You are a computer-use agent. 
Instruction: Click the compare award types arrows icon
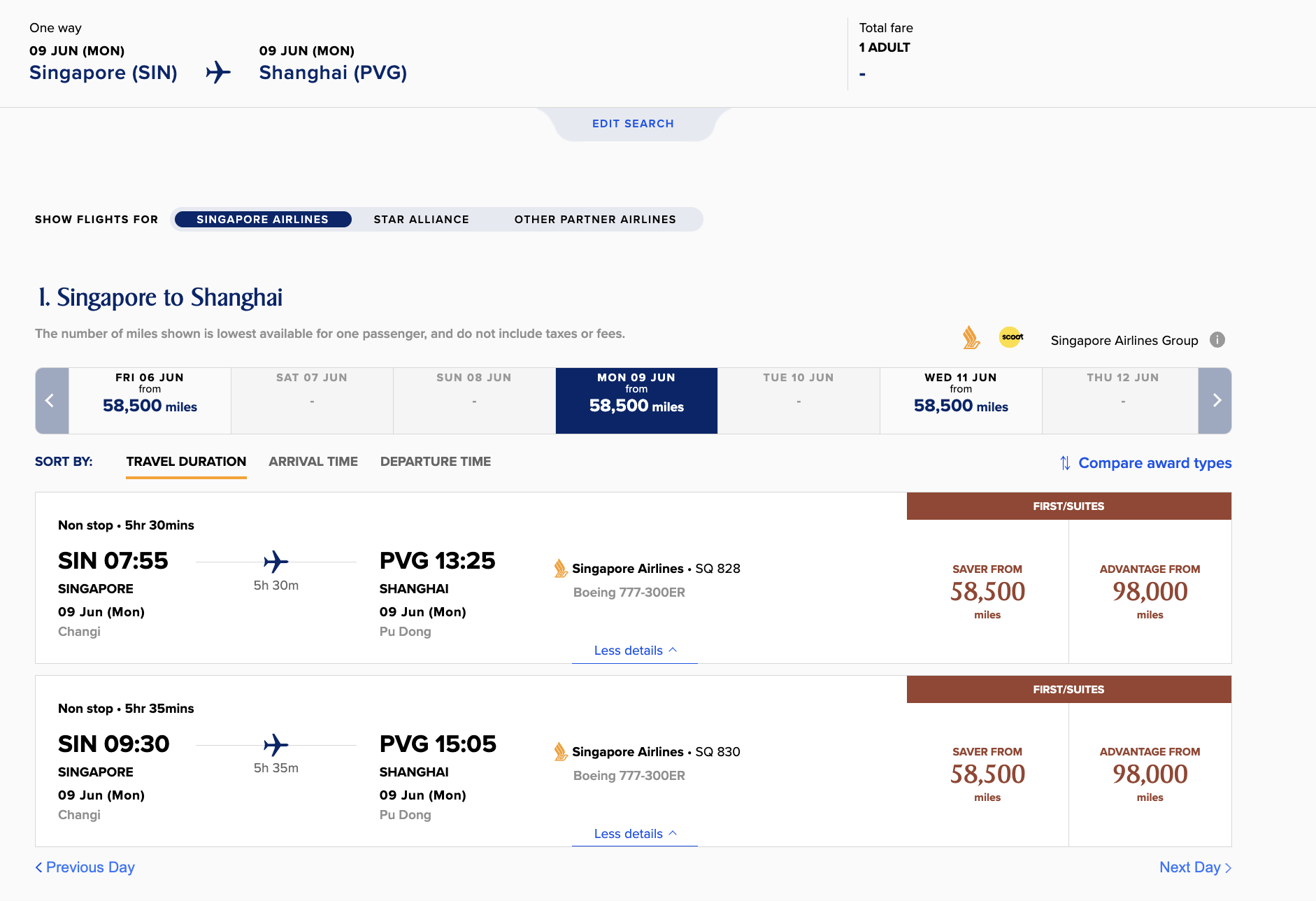click(1065, 463)
